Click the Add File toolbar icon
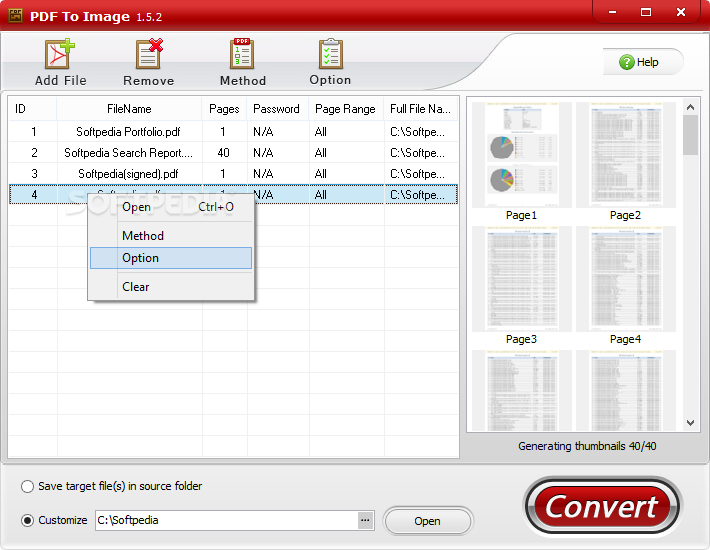 (60, 54)
